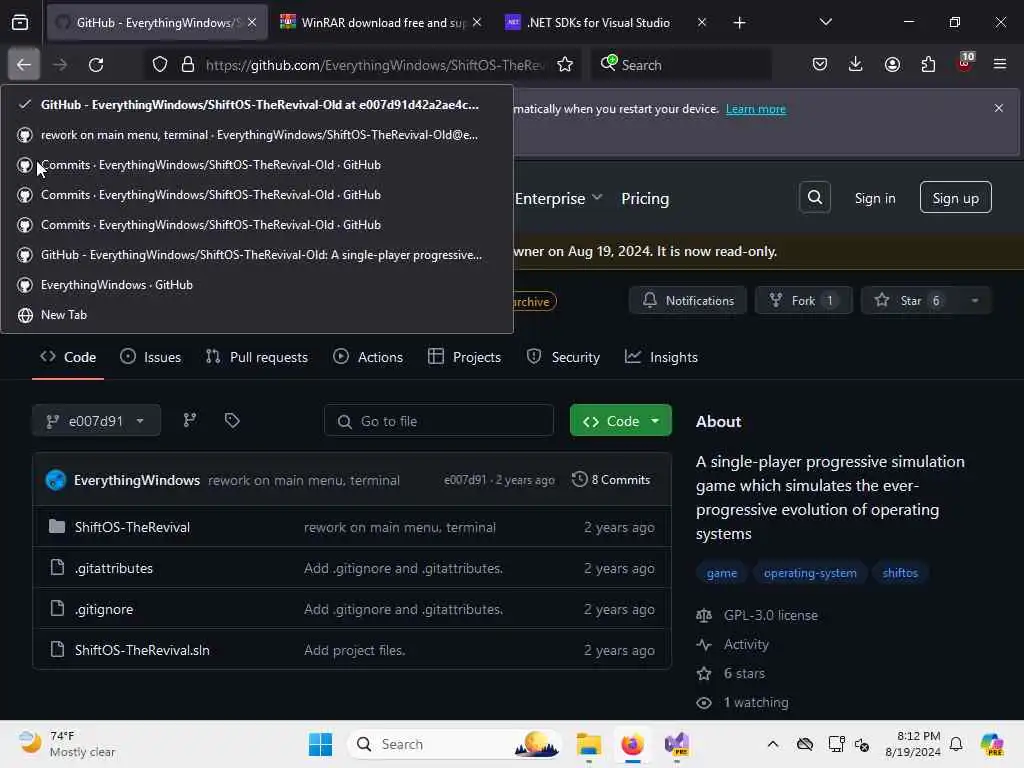
Task: Open the Pocket save icon
Action: 820,65
